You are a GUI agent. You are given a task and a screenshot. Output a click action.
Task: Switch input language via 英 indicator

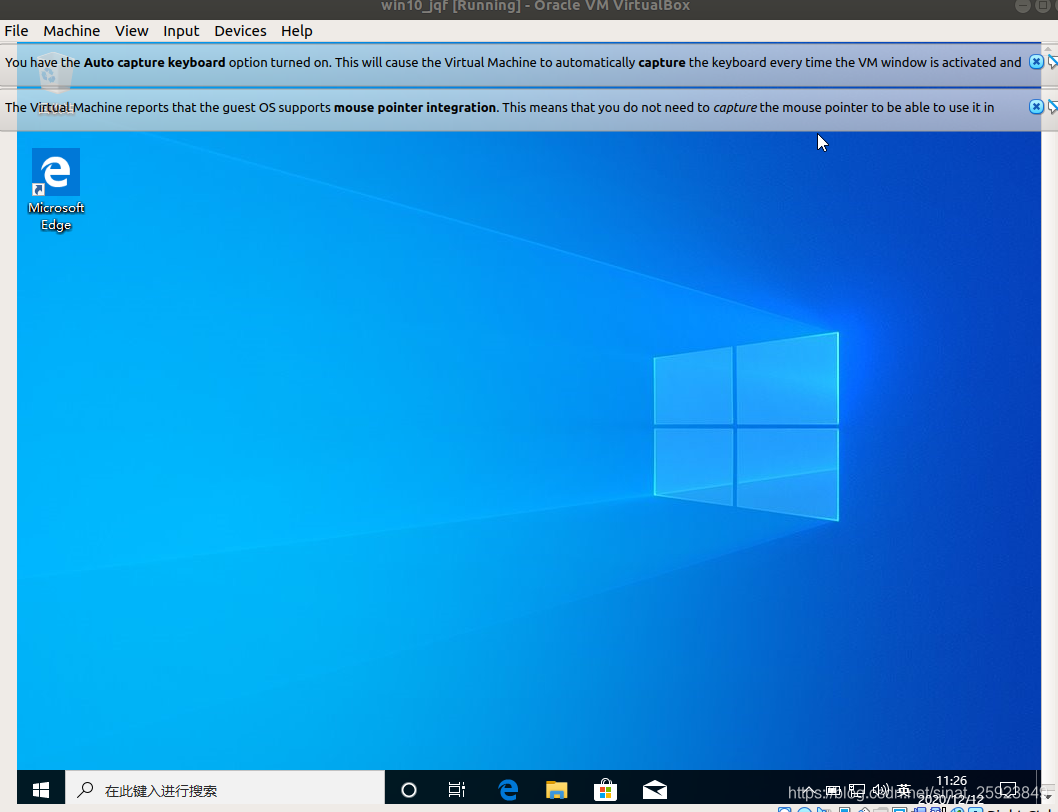(x=904, y=790)
